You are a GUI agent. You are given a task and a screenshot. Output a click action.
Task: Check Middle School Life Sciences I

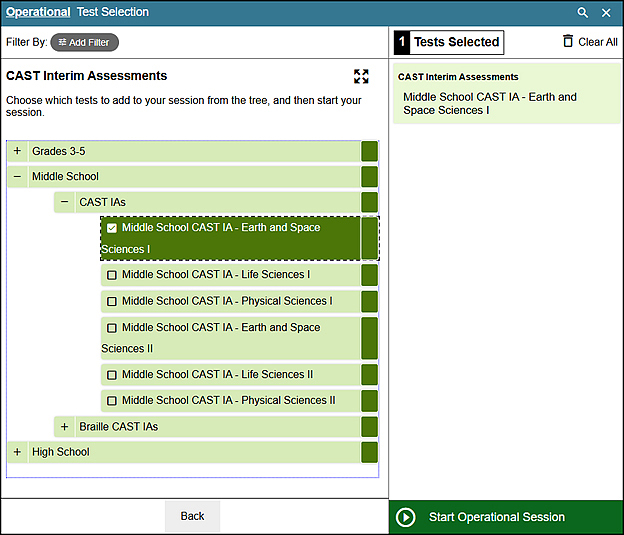pos(112,275)
